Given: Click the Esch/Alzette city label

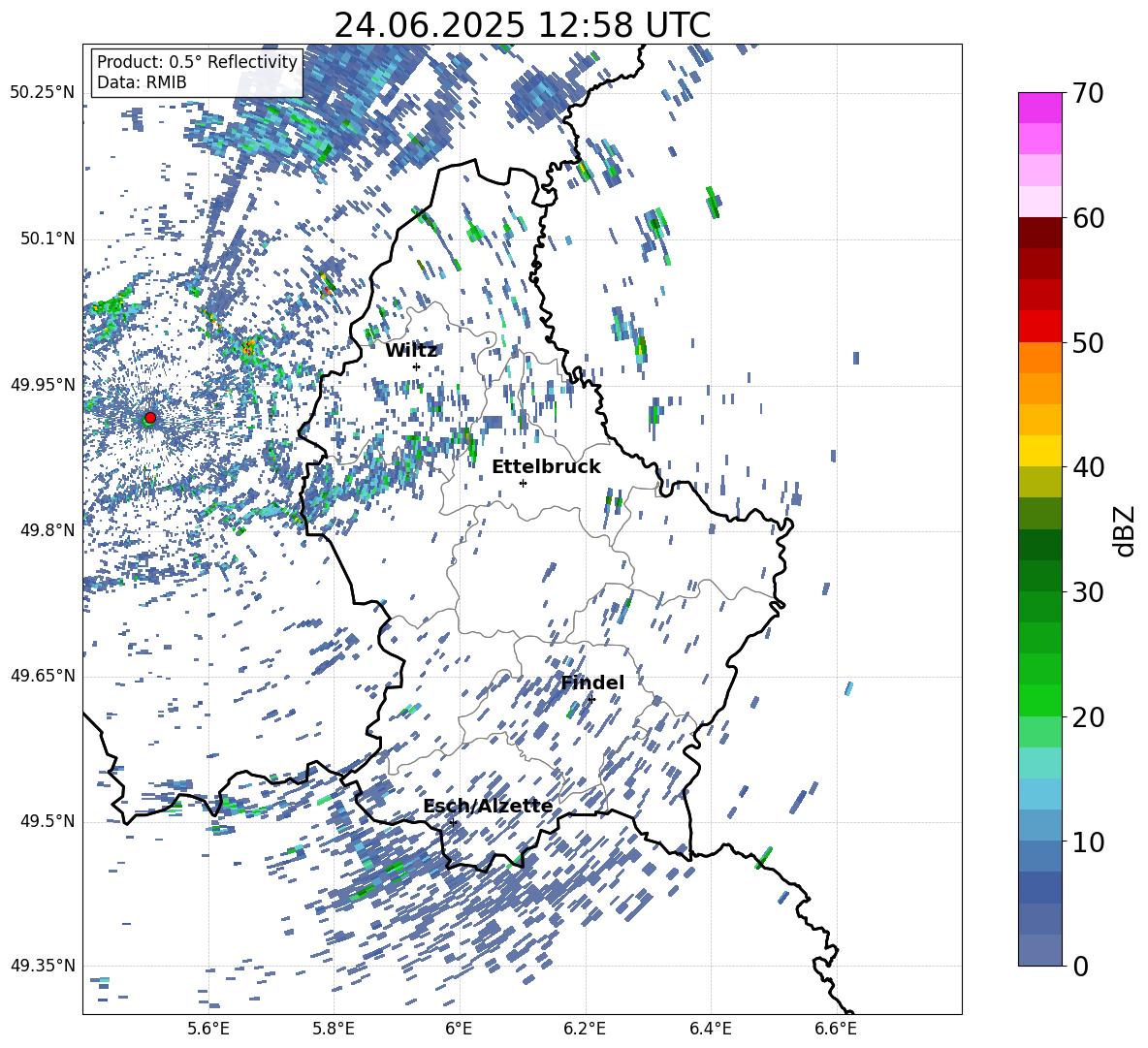Looking at the screenshot, I should 488,806.
